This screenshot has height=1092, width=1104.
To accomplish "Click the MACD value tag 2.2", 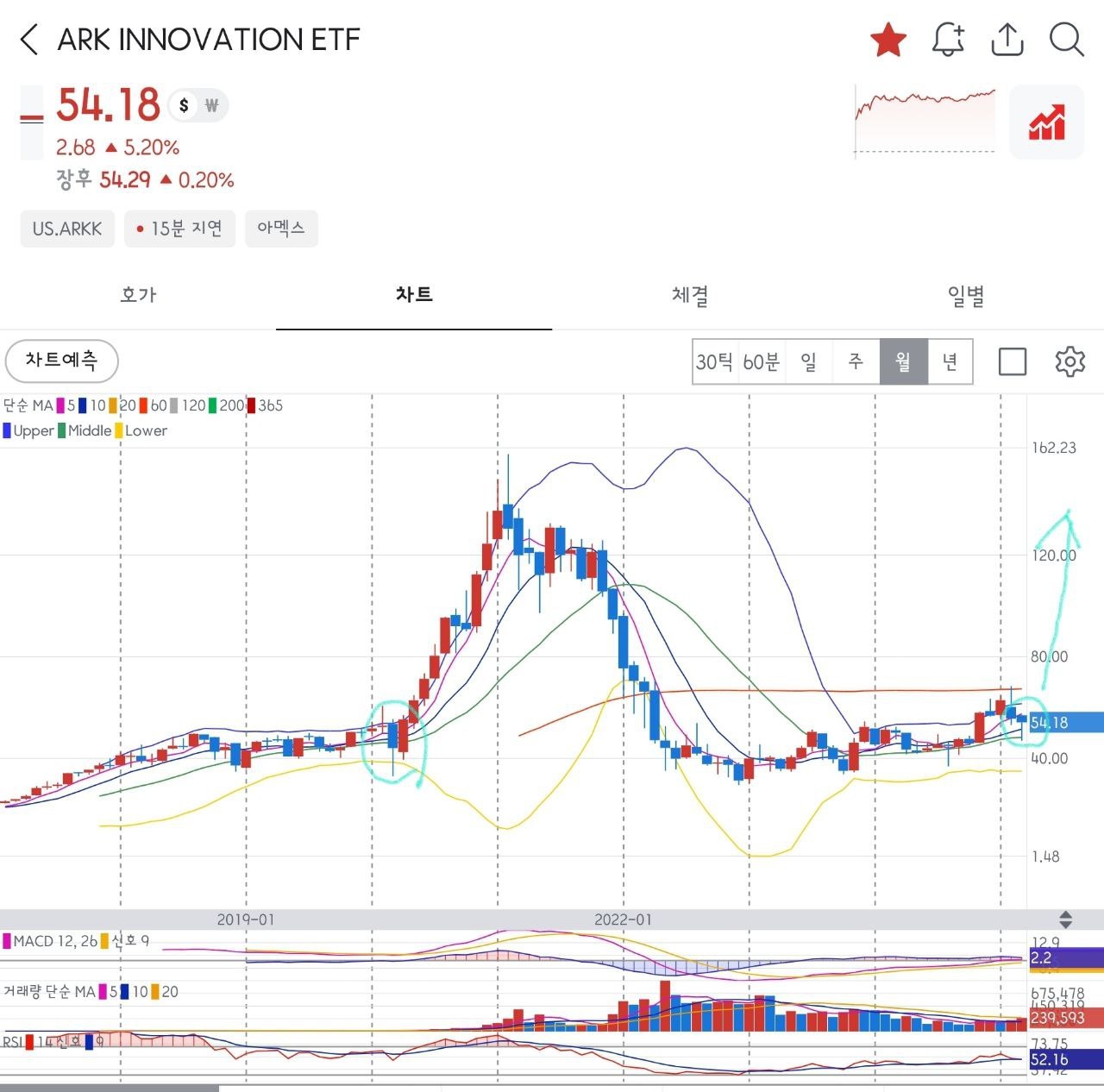I will point(1065,957).
